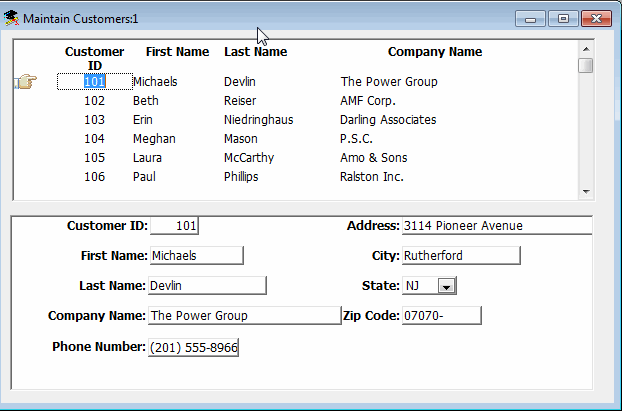622x411 pixels.
Task: Select customer ID 102 row
Action: click(95, 101)
